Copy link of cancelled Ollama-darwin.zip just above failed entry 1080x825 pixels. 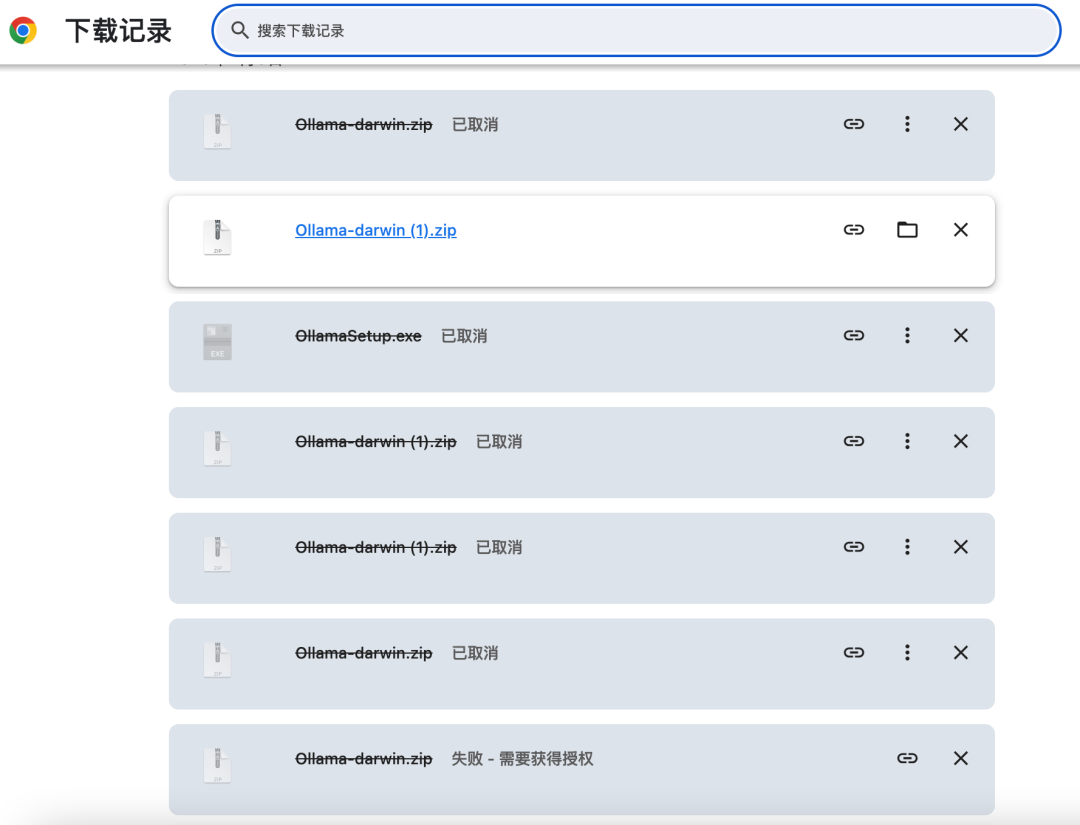point(853,653)
